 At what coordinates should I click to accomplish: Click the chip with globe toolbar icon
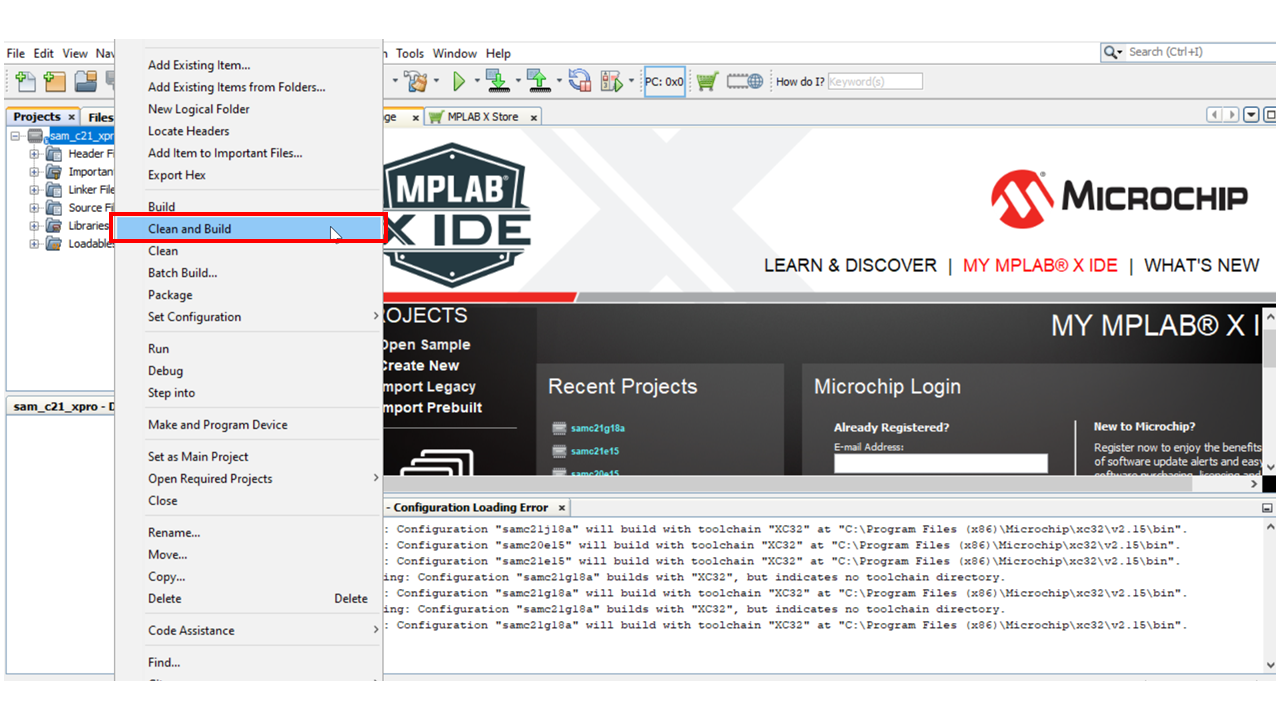(745, 82)
